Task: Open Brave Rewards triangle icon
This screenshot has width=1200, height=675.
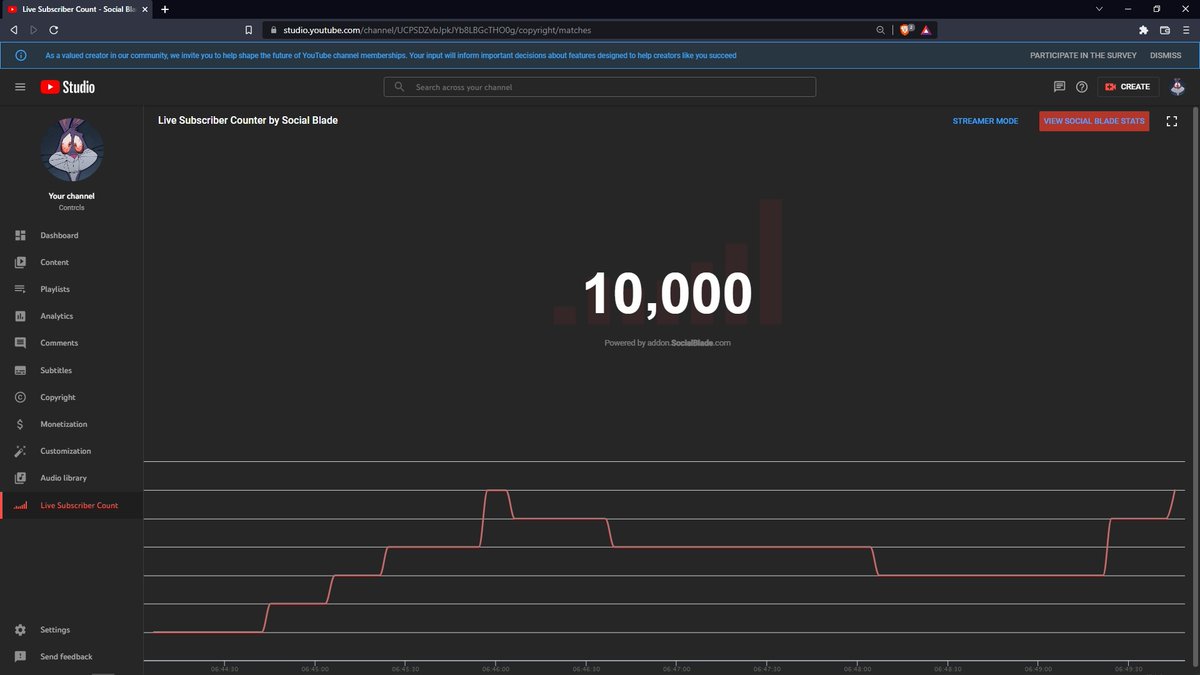Action: click(925, 30)
